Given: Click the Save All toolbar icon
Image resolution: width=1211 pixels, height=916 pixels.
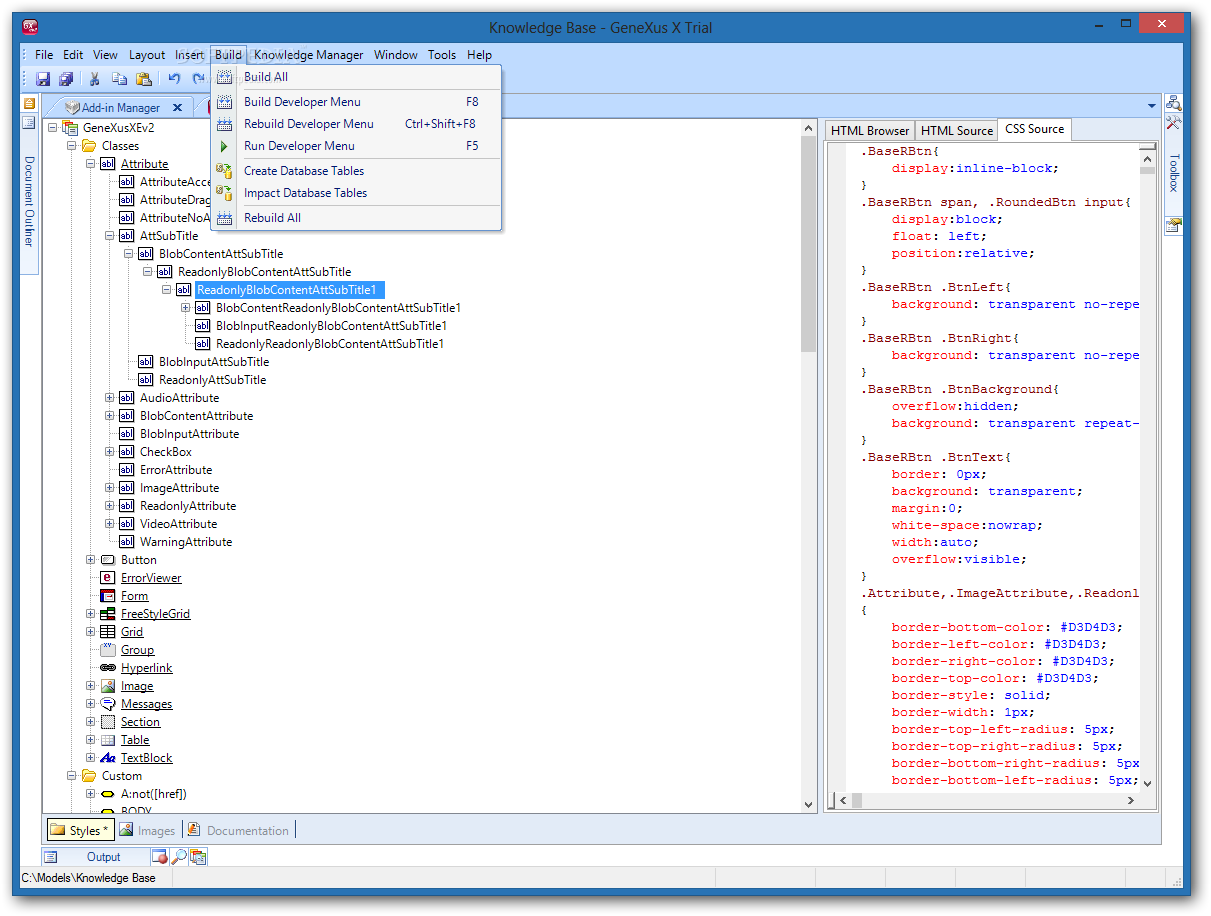Looking at the screenshot, I should pos(66,79).
